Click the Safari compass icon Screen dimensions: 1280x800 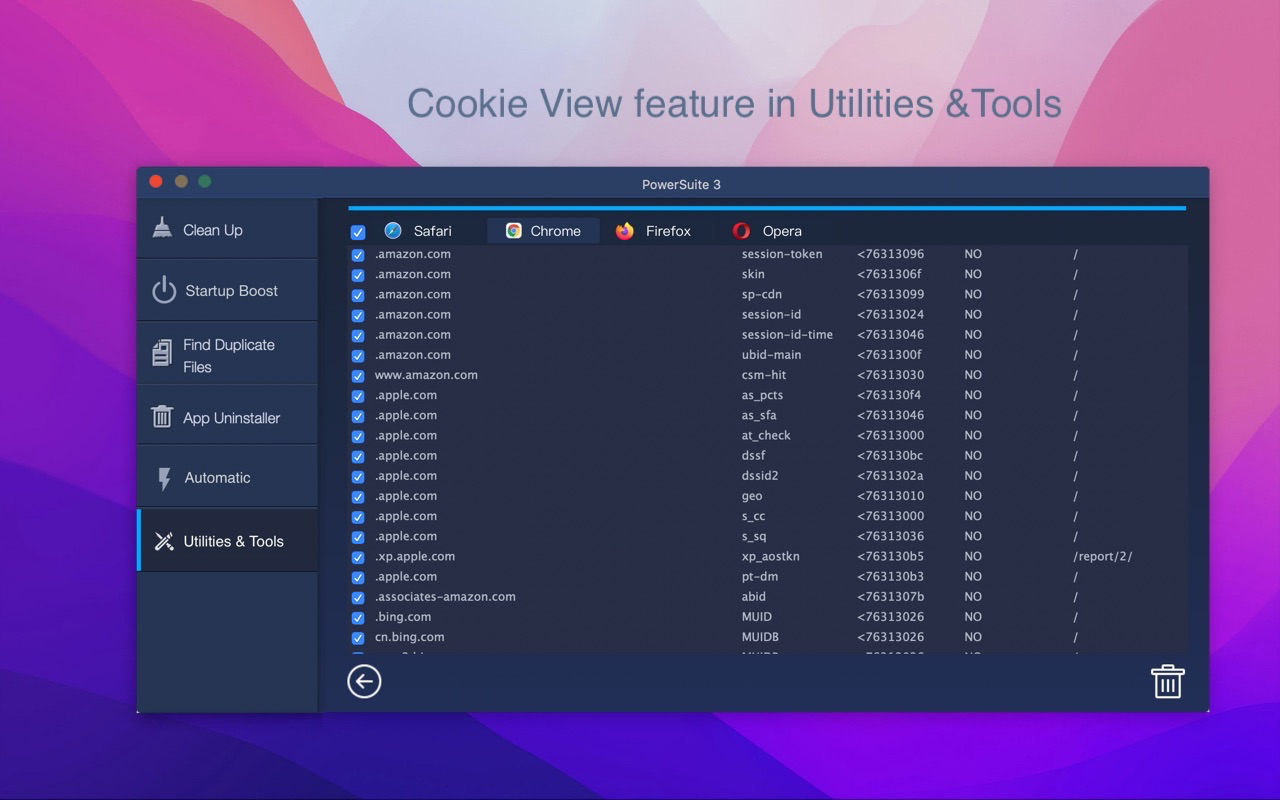tap(393, 231)
